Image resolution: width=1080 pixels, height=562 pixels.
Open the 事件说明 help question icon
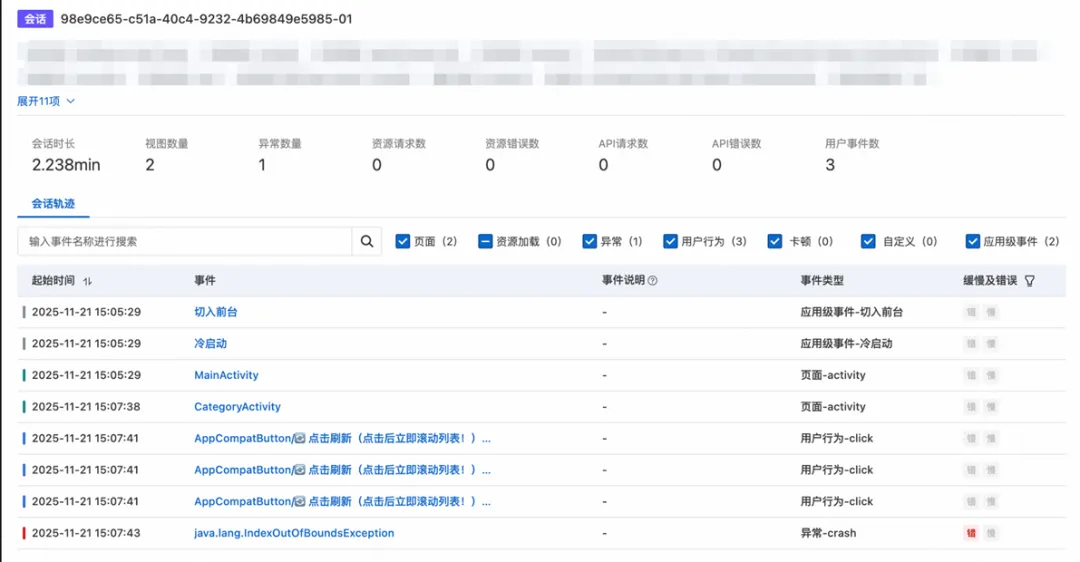pos(652,280)
